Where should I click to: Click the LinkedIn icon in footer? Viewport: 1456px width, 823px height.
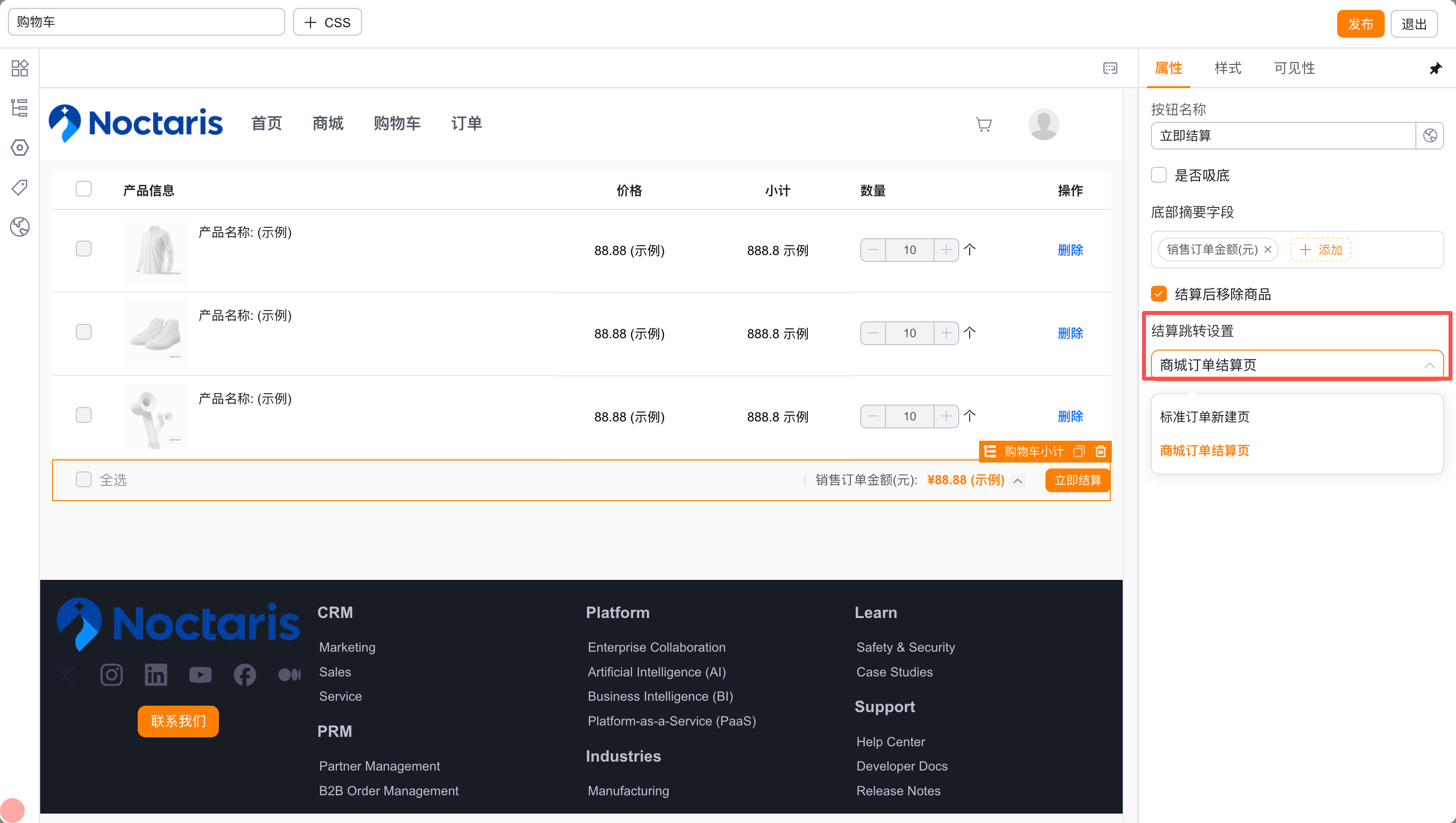(156, 675)
